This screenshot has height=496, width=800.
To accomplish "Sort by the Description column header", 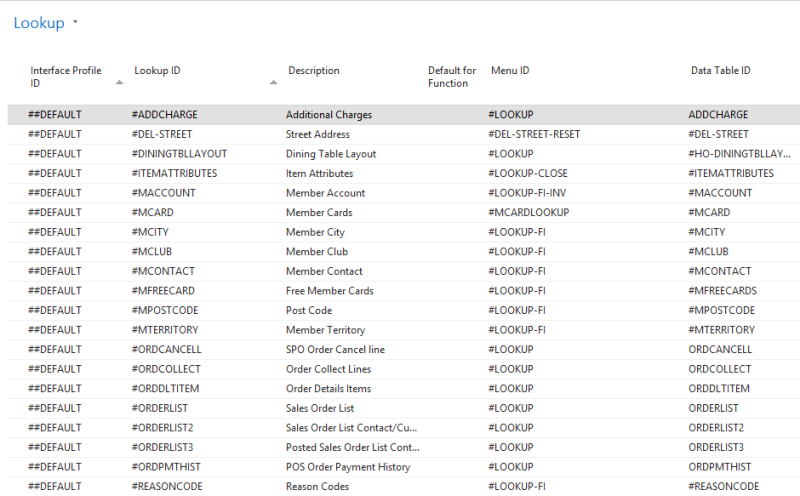I will click(x=313, y=71).
